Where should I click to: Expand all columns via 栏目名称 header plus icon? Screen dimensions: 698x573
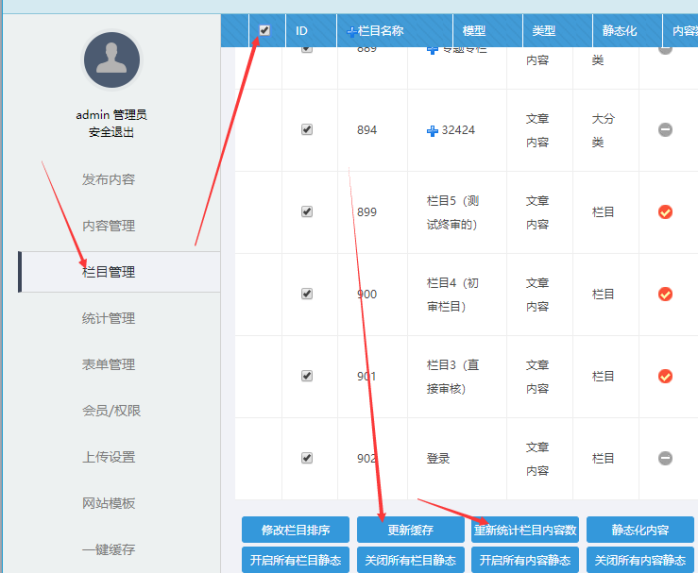pos(351,32)
